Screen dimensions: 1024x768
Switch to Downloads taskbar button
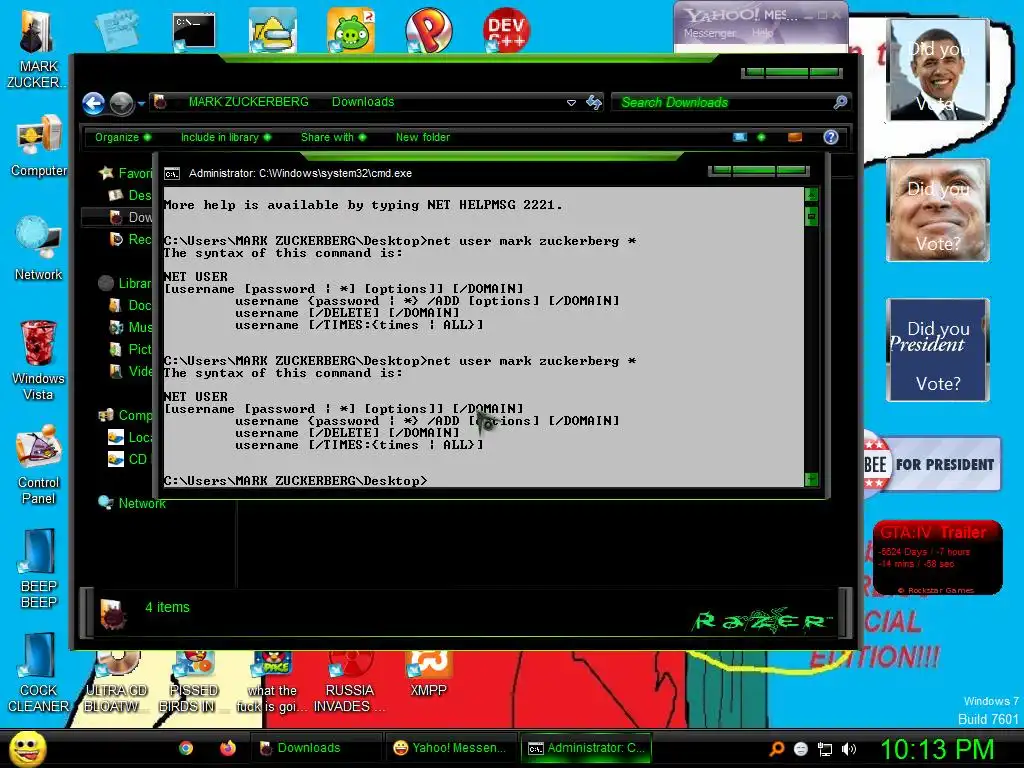click(x=316, y=748)
